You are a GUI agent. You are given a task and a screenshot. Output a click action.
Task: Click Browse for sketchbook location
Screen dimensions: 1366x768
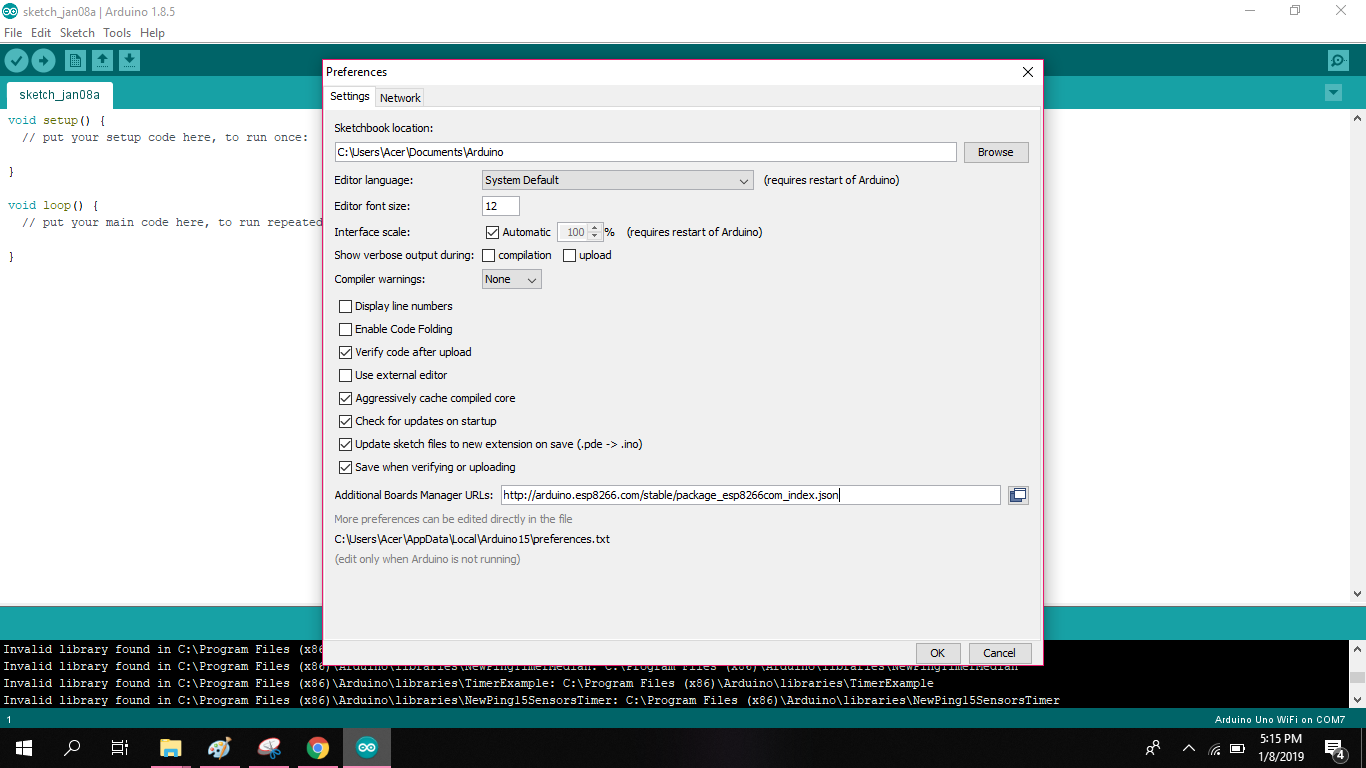pyautogui.click(x=996, y=152)
